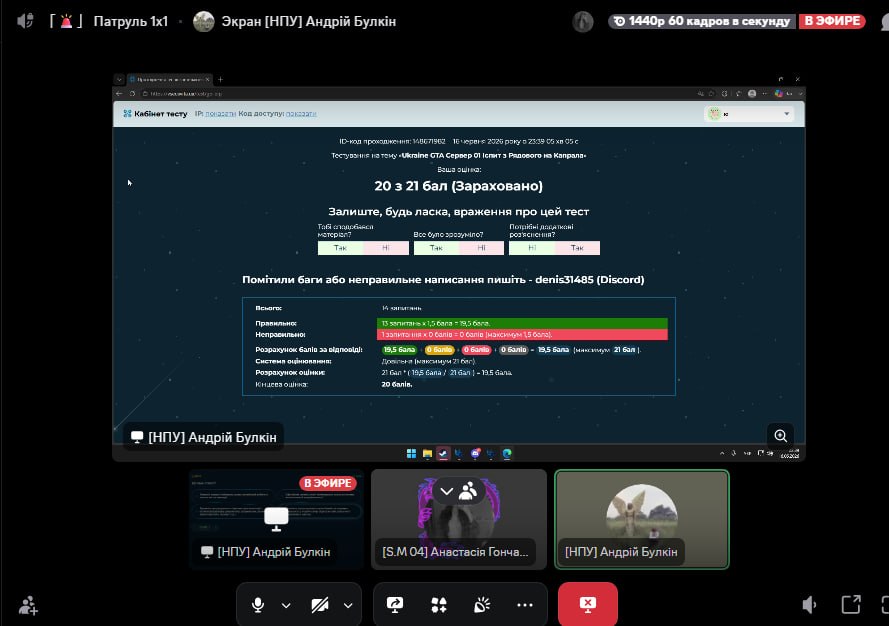Click the screen share icon
The width and height of the screenshot is (889, 626).
pos(395,604)
